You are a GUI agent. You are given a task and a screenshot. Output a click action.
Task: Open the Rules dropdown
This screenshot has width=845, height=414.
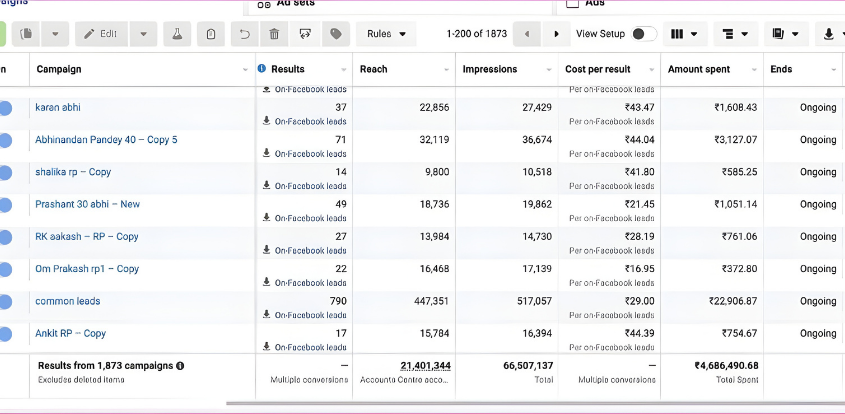(x=386, y=34)
